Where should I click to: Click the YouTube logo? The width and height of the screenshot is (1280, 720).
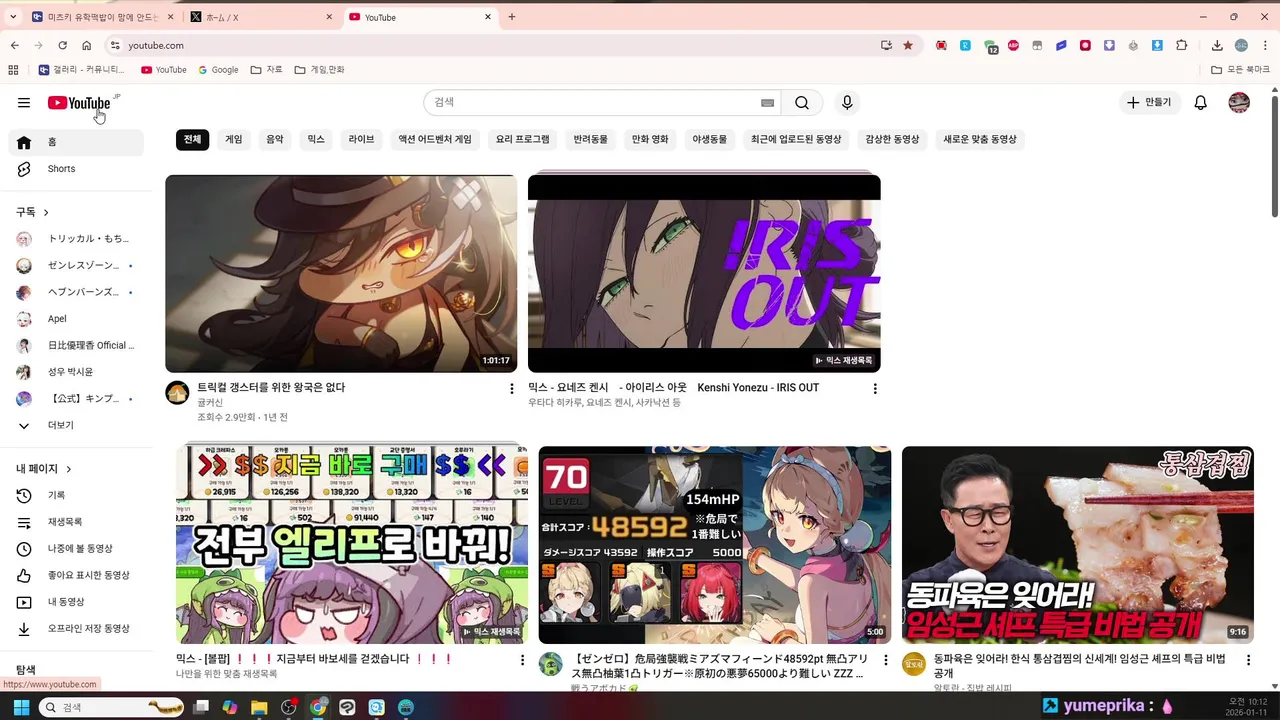pos(79,103)
